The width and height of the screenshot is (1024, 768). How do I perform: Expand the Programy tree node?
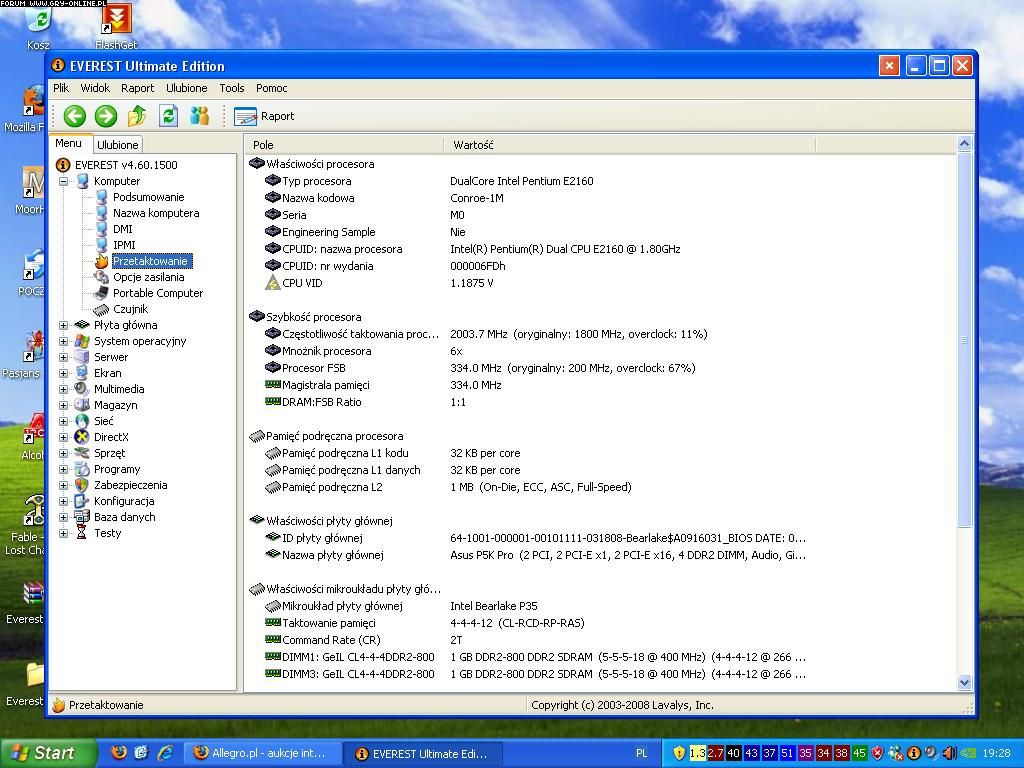(x=63, y=470)
